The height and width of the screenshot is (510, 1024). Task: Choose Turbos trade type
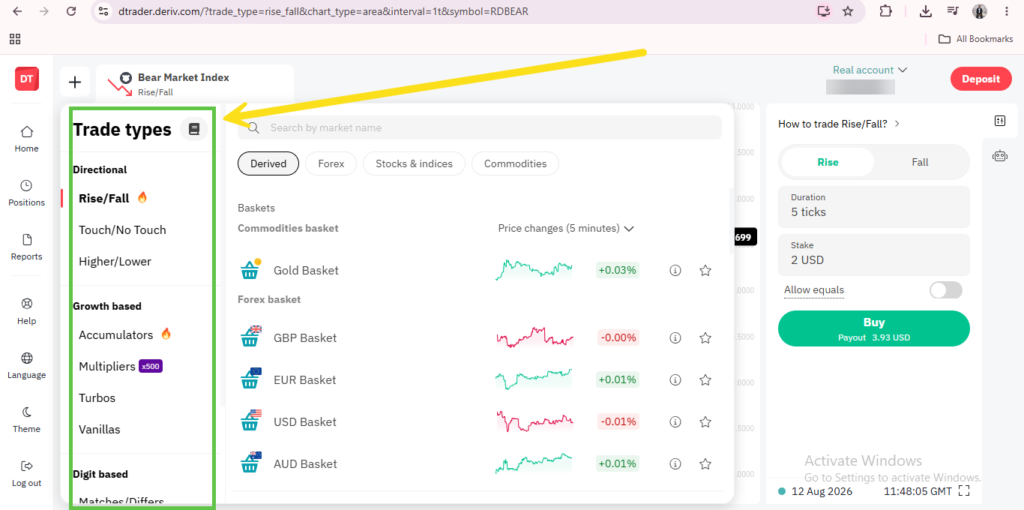pyautogui.click(x=97, y=398)
